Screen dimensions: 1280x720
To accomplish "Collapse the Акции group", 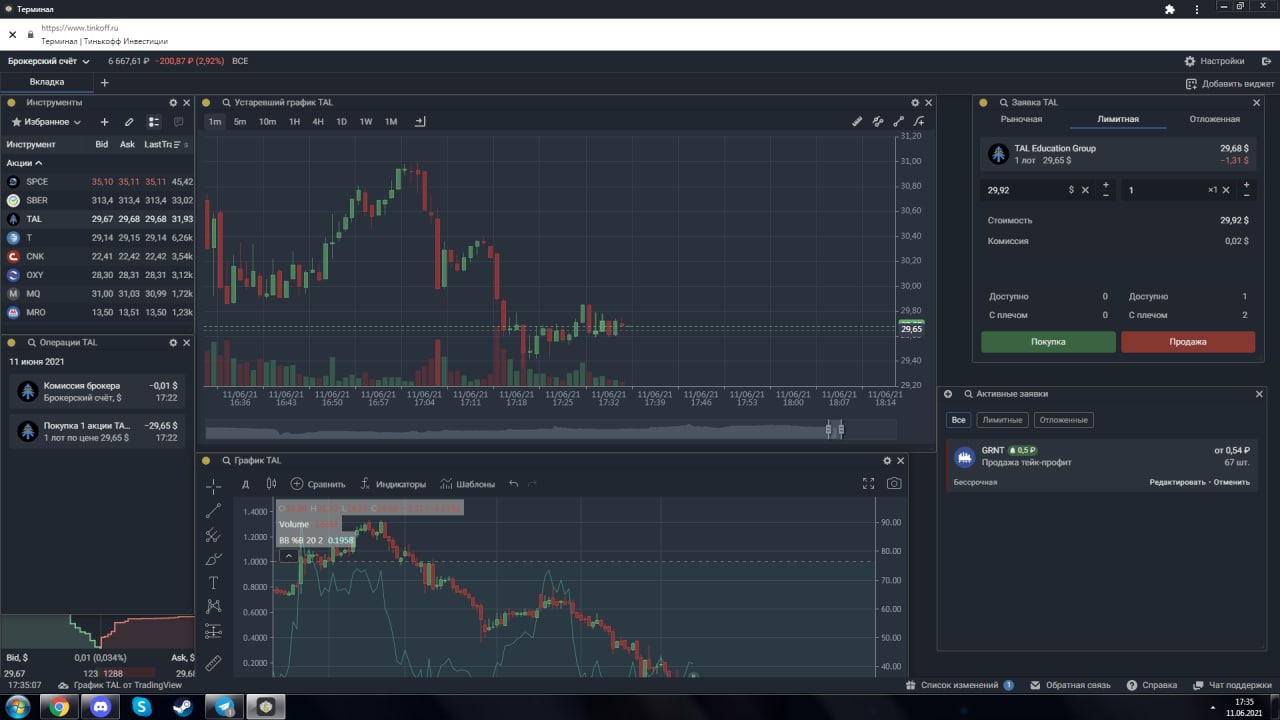I will [25, 163].
